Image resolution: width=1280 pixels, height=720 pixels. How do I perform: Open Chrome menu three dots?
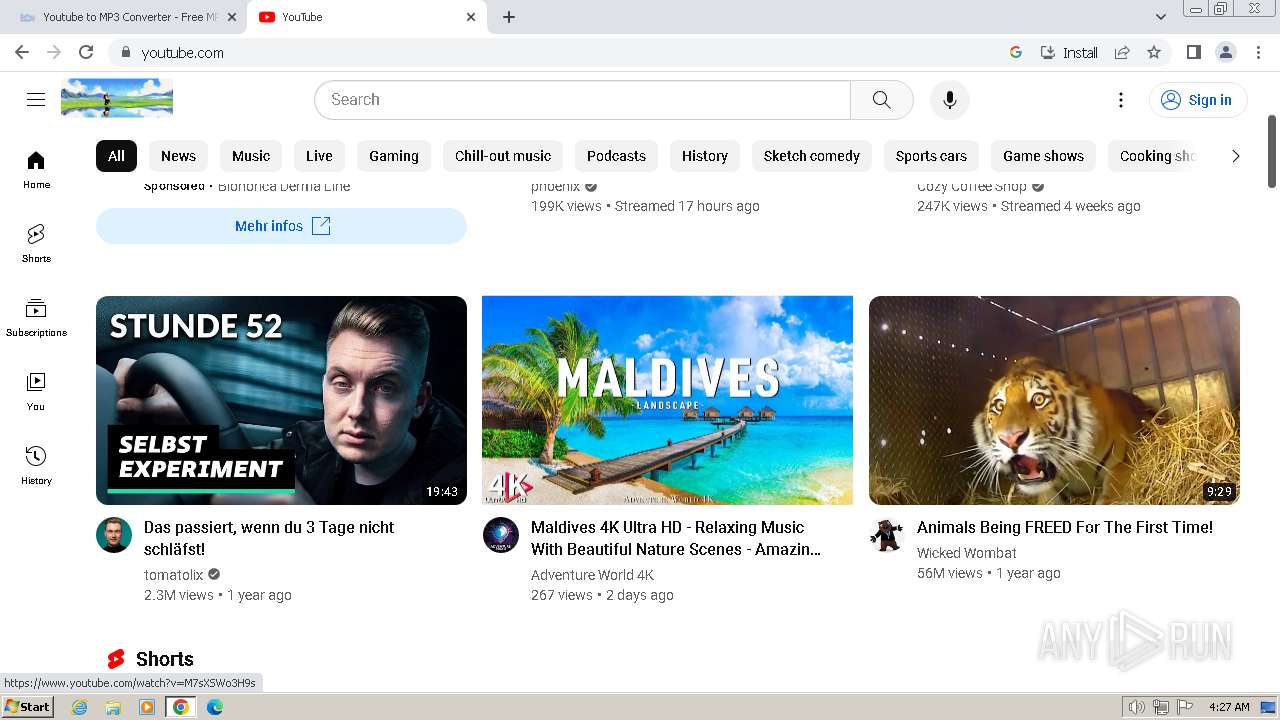point(1257,52)
